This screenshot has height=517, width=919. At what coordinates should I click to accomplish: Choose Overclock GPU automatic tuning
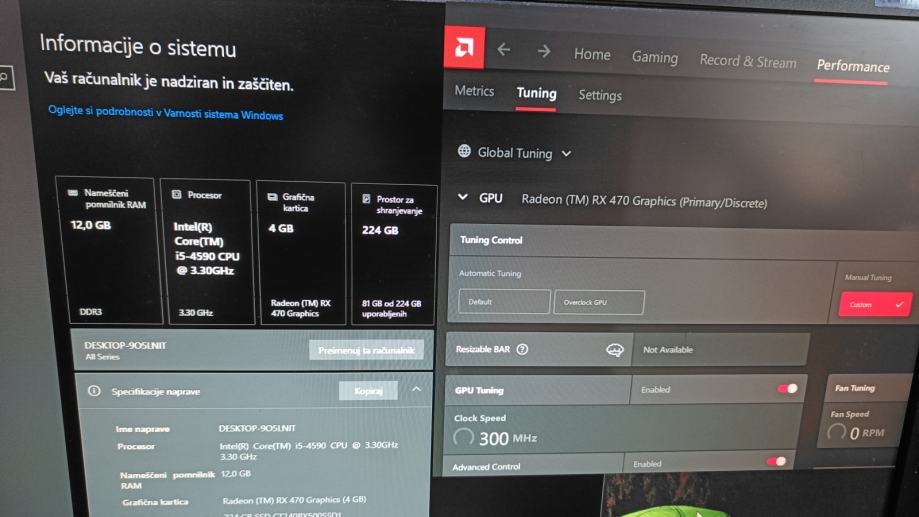(599, 302)
